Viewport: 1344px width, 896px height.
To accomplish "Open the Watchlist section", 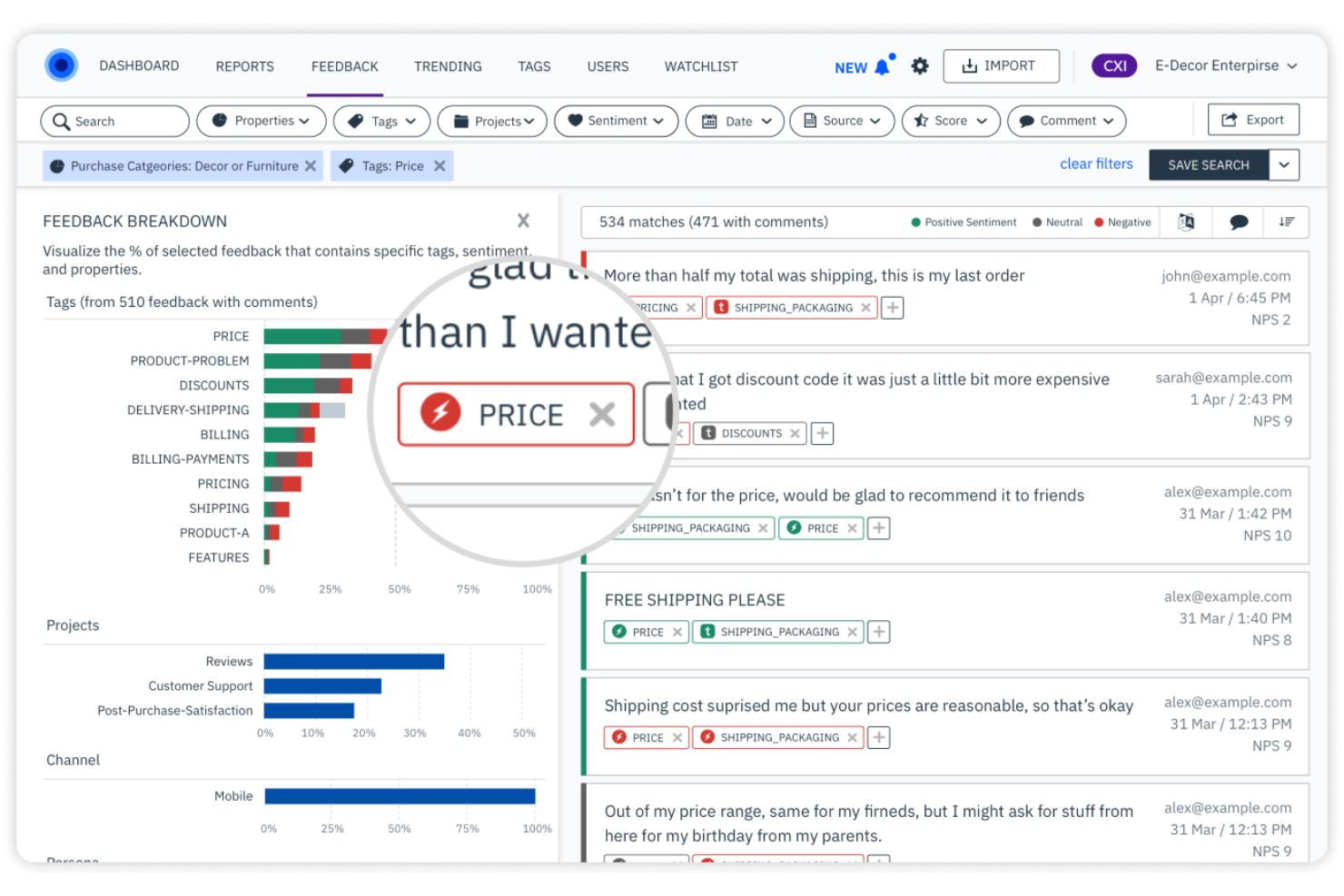I will point(700,65).
